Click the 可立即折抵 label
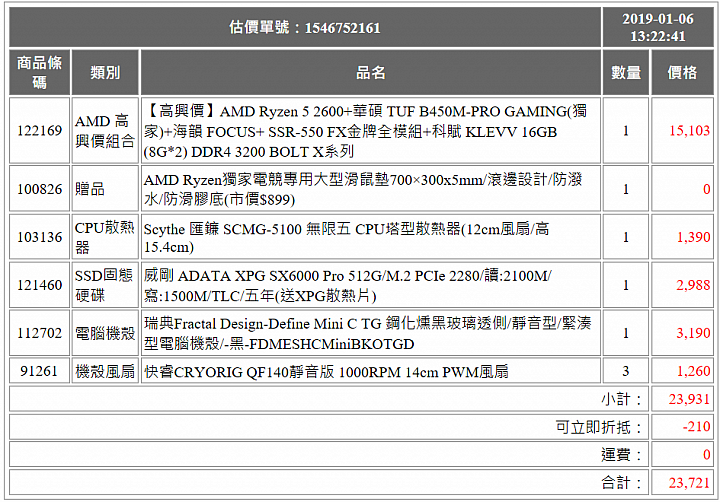The image size is (720, 502). pyautogui.click(x=598, y=427)
